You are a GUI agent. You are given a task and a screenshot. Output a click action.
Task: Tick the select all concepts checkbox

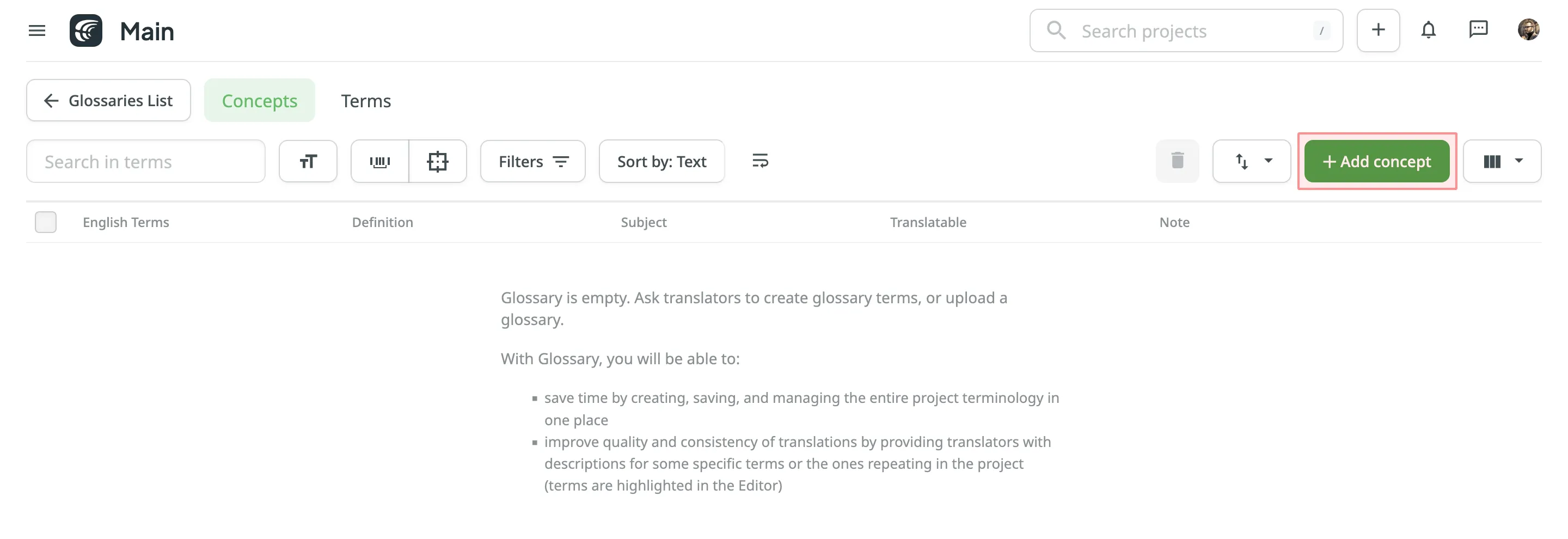tap(46, 222)
